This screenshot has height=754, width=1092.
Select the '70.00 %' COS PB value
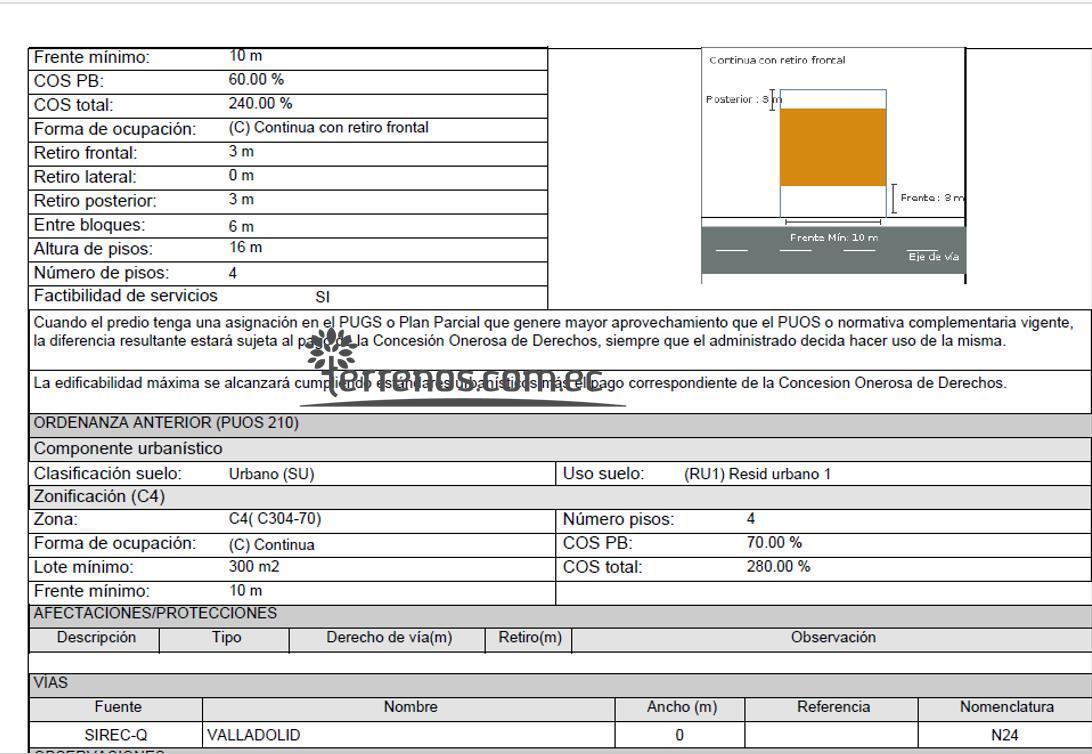pos(774,542)
